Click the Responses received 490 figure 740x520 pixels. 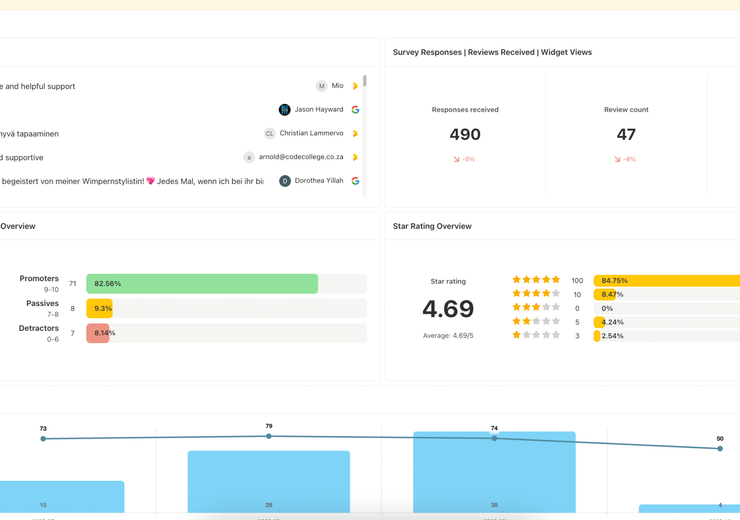(x=465, y=134)
